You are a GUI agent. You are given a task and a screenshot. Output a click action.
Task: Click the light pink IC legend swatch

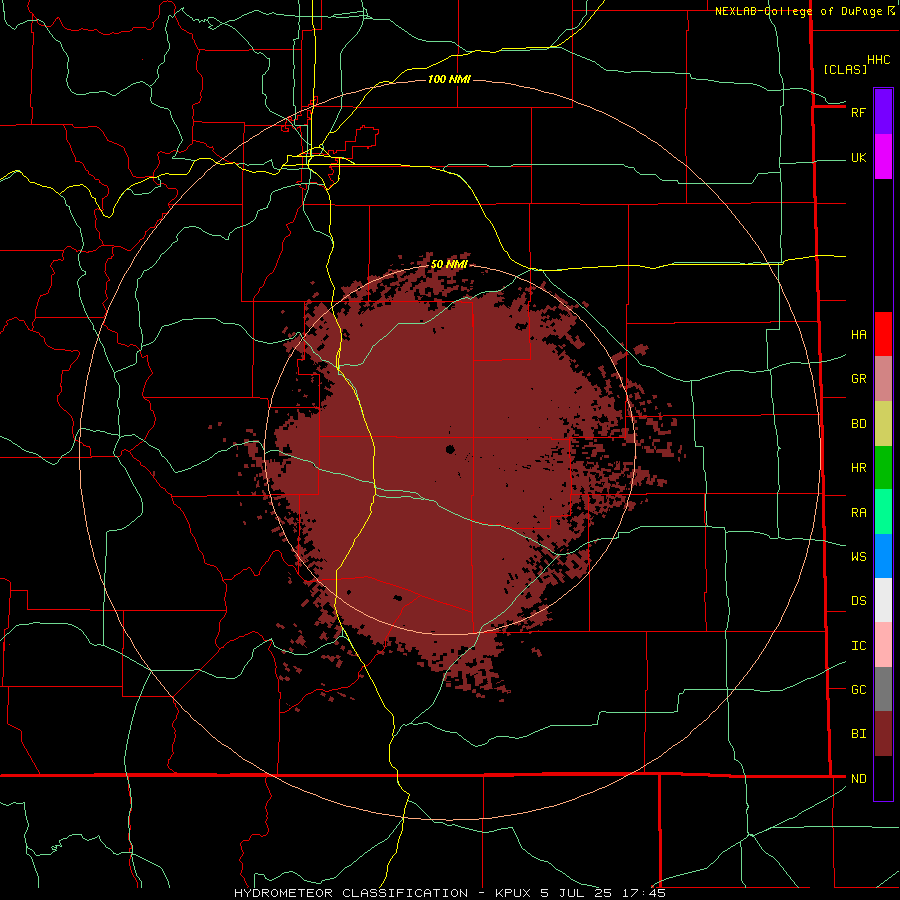click(883, 645)
